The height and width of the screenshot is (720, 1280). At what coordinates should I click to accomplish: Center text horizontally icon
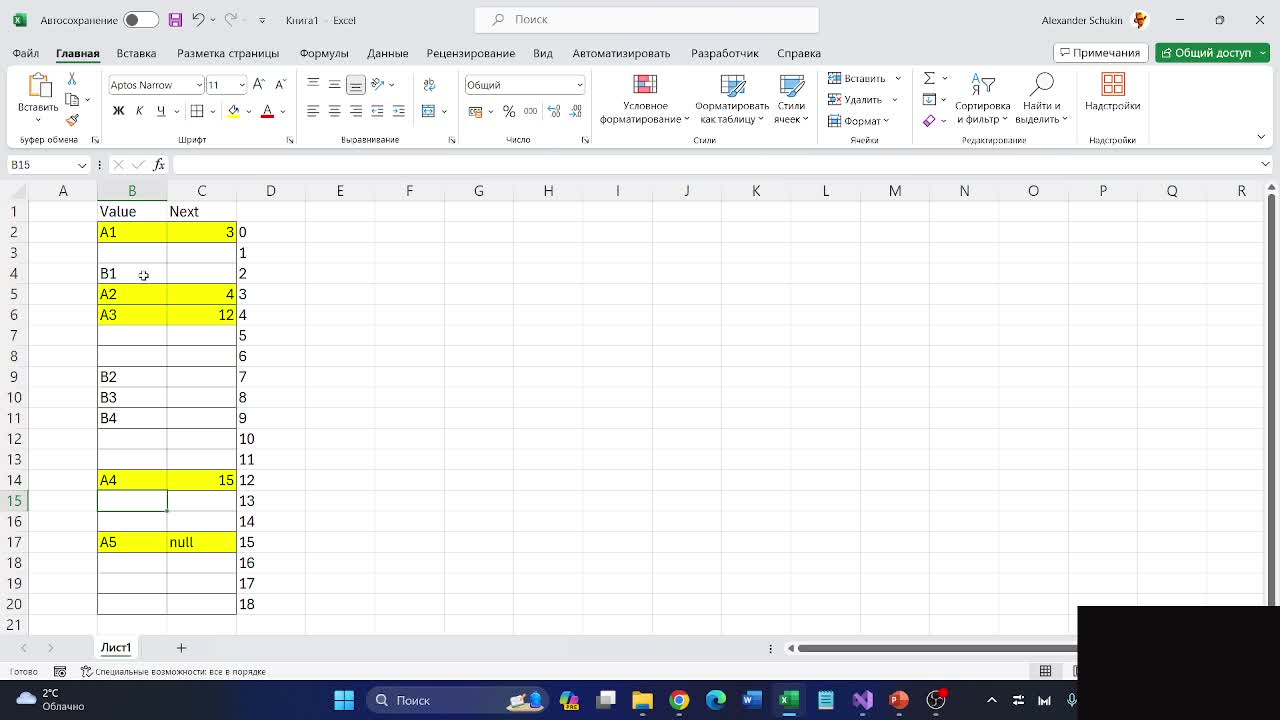click(335, 111)
